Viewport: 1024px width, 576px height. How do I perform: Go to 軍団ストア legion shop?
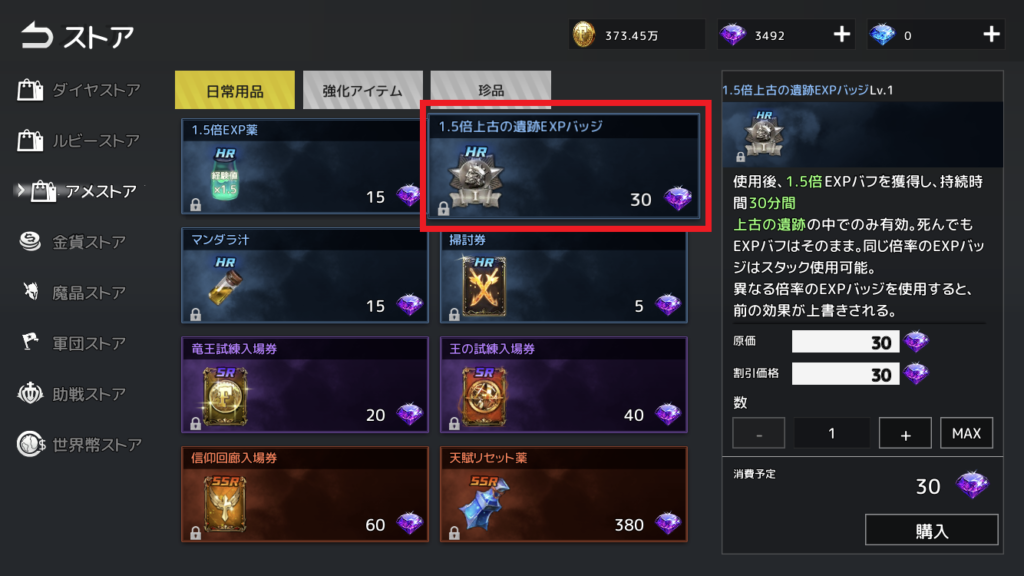pos(72,343)
